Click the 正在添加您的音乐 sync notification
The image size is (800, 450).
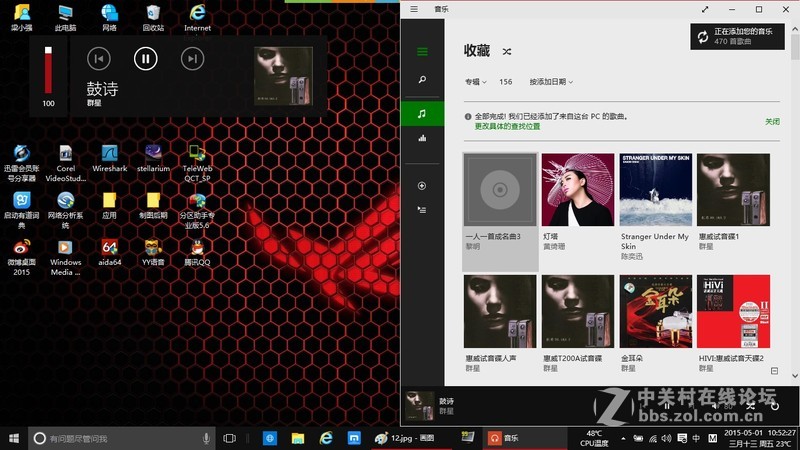tap(737, 36)
